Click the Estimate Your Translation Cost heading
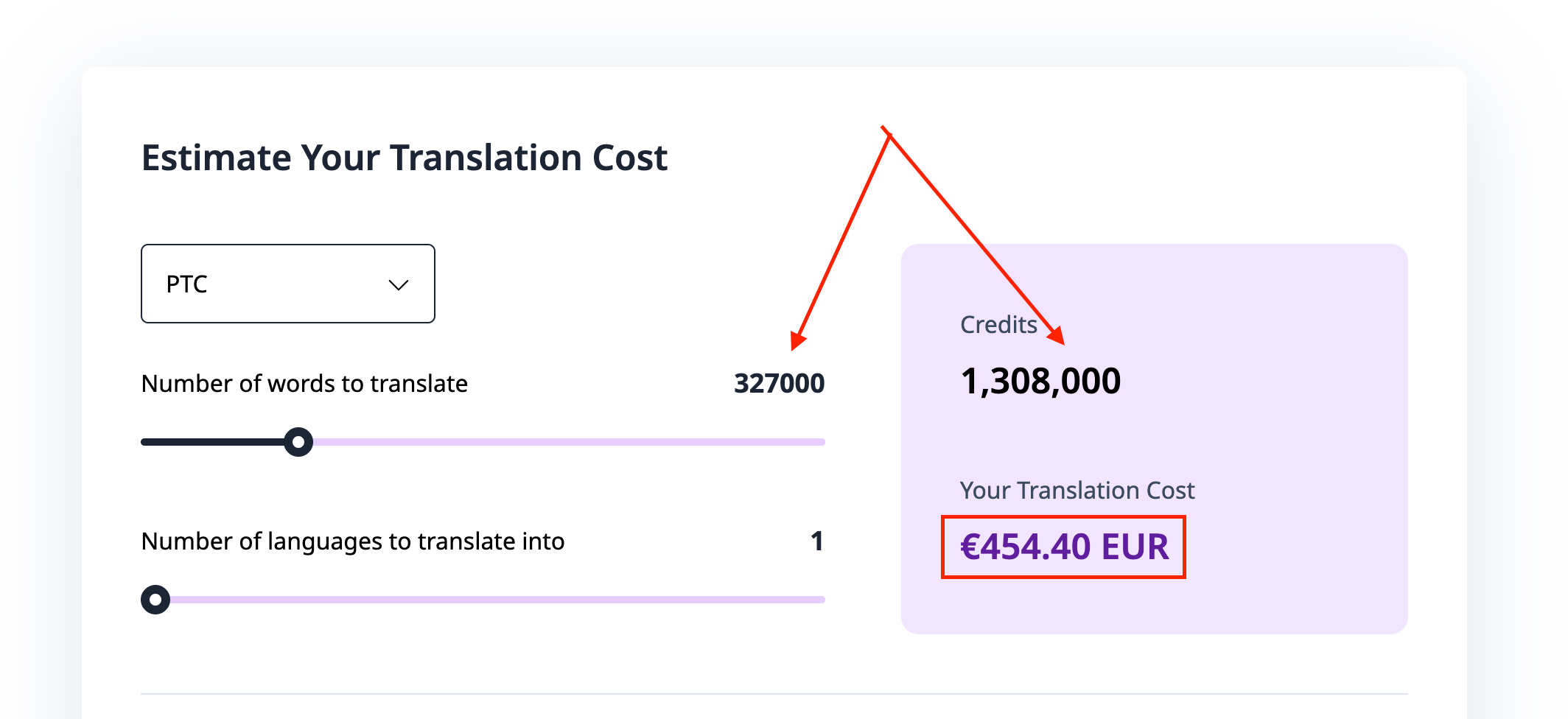This screenshot has width=1568, height=719. coord(404,158)
